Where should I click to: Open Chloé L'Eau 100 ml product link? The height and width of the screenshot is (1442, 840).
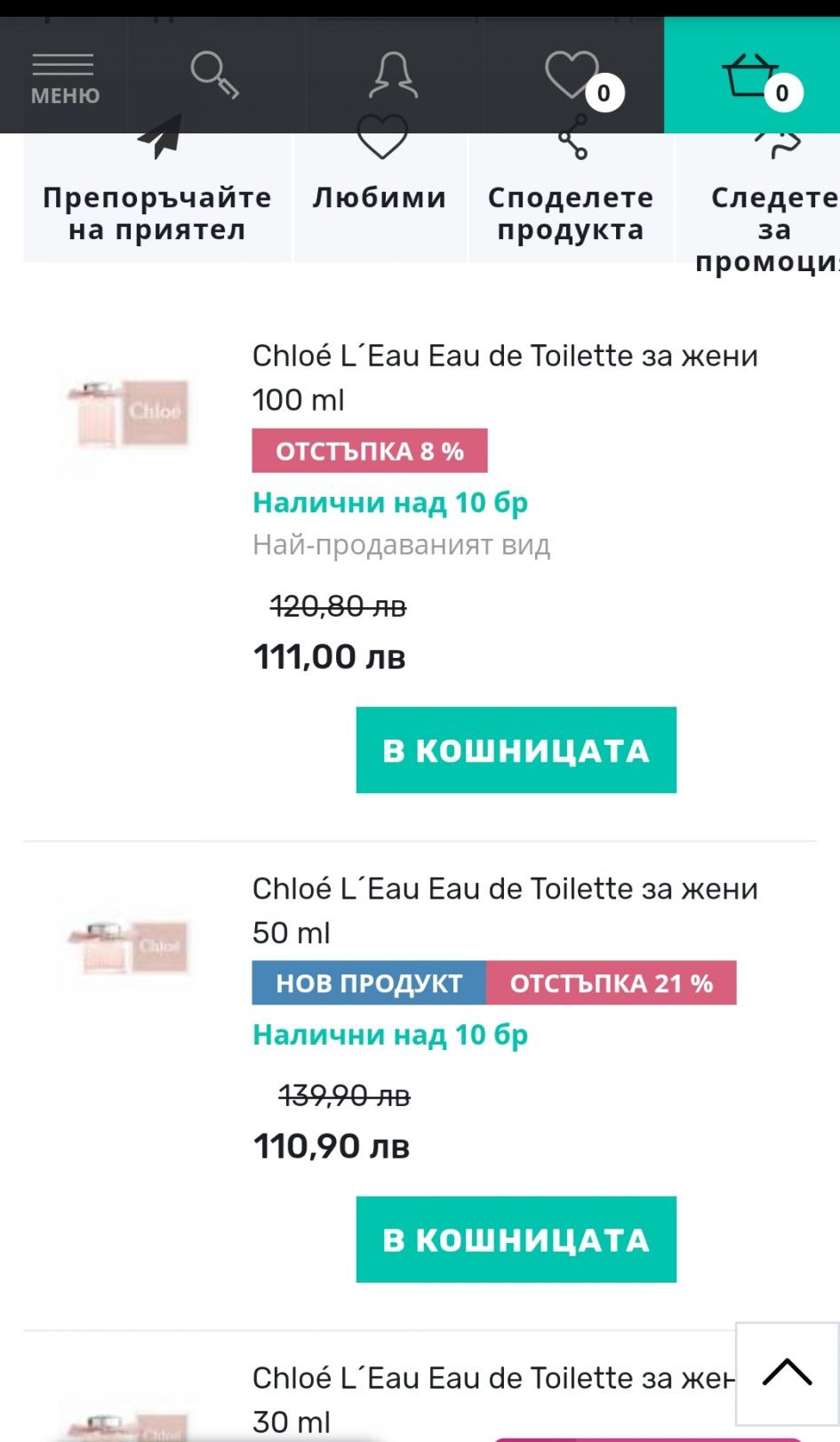(x=504, y=377)
